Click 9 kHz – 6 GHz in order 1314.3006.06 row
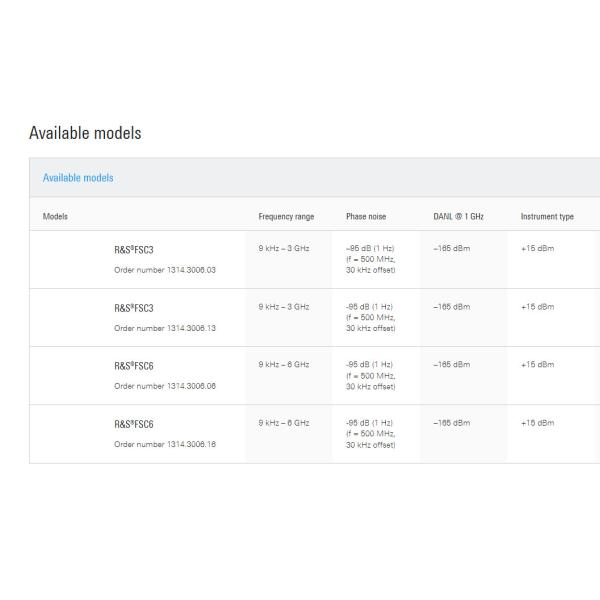The image size is (600, 600). pos(284,365)
